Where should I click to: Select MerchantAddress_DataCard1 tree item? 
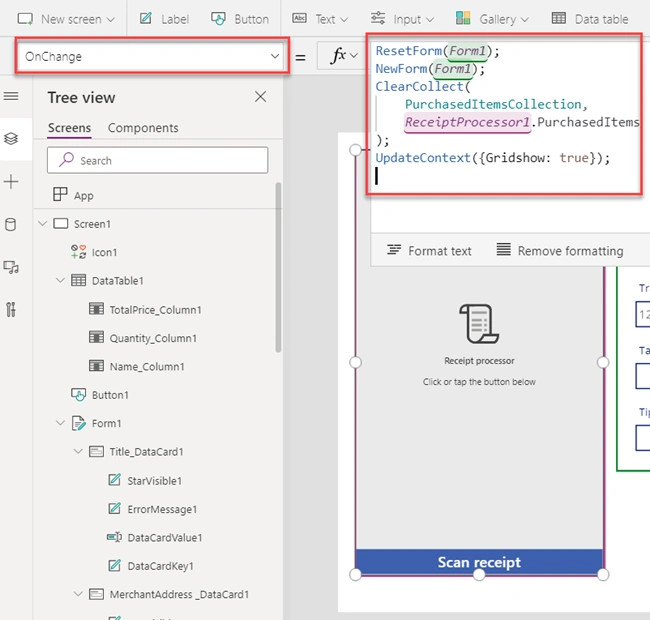tap(179, 594)
